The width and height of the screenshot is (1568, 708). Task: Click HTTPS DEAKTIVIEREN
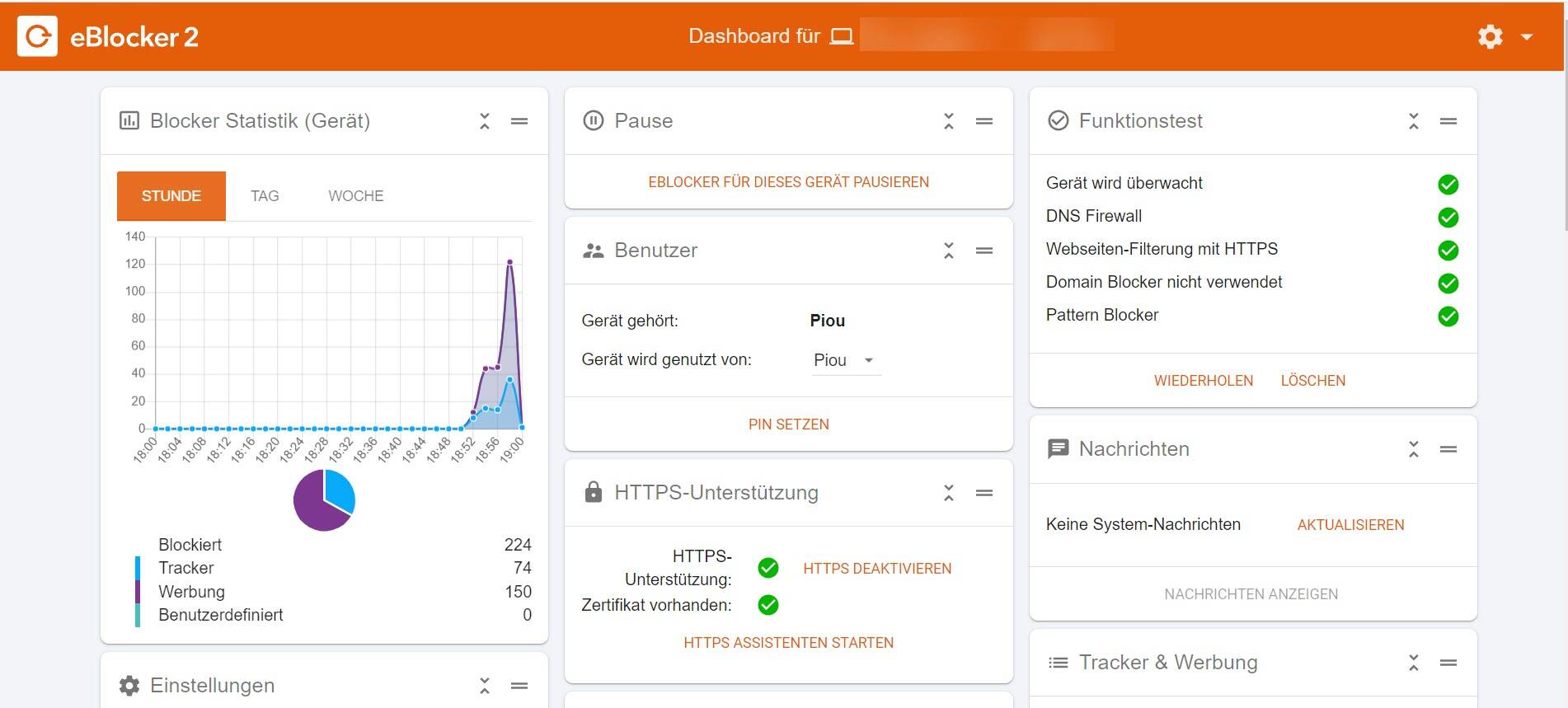tap(877, 569)
